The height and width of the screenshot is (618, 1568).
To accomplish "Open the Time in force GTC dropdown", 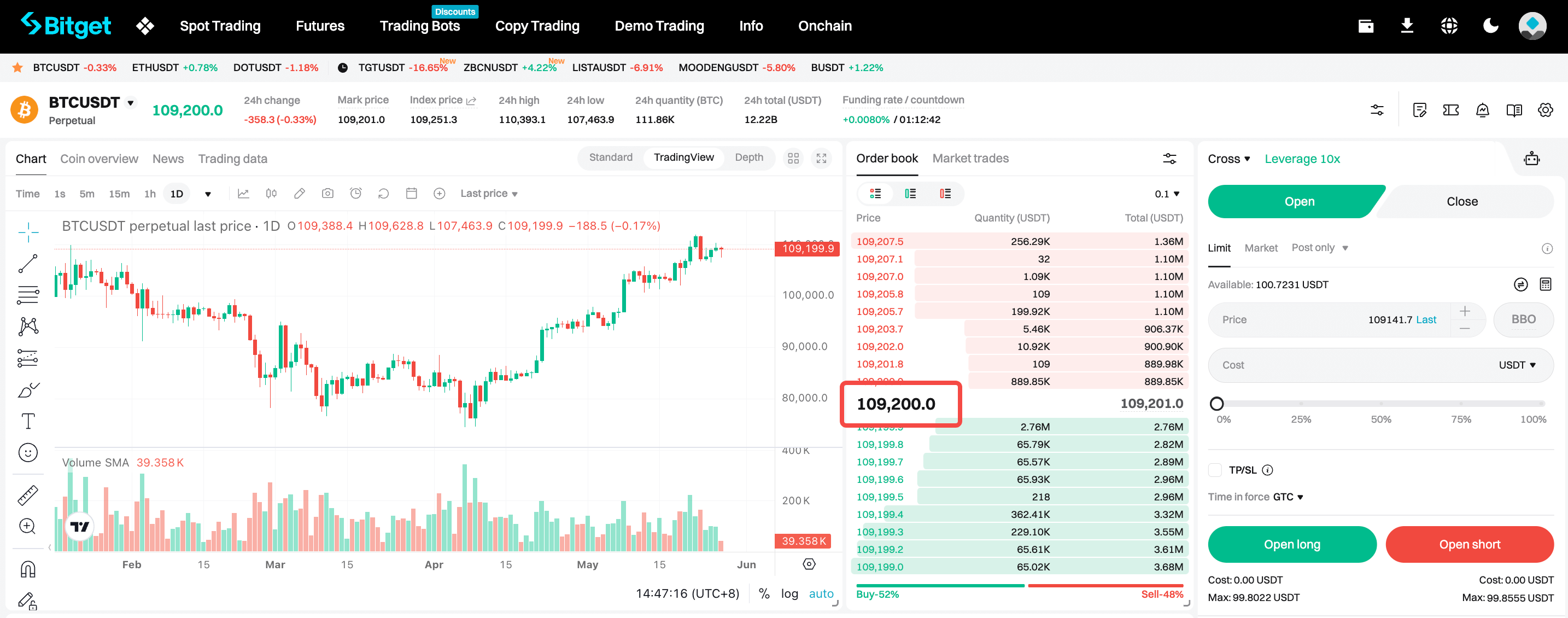I will [1288, 497].
